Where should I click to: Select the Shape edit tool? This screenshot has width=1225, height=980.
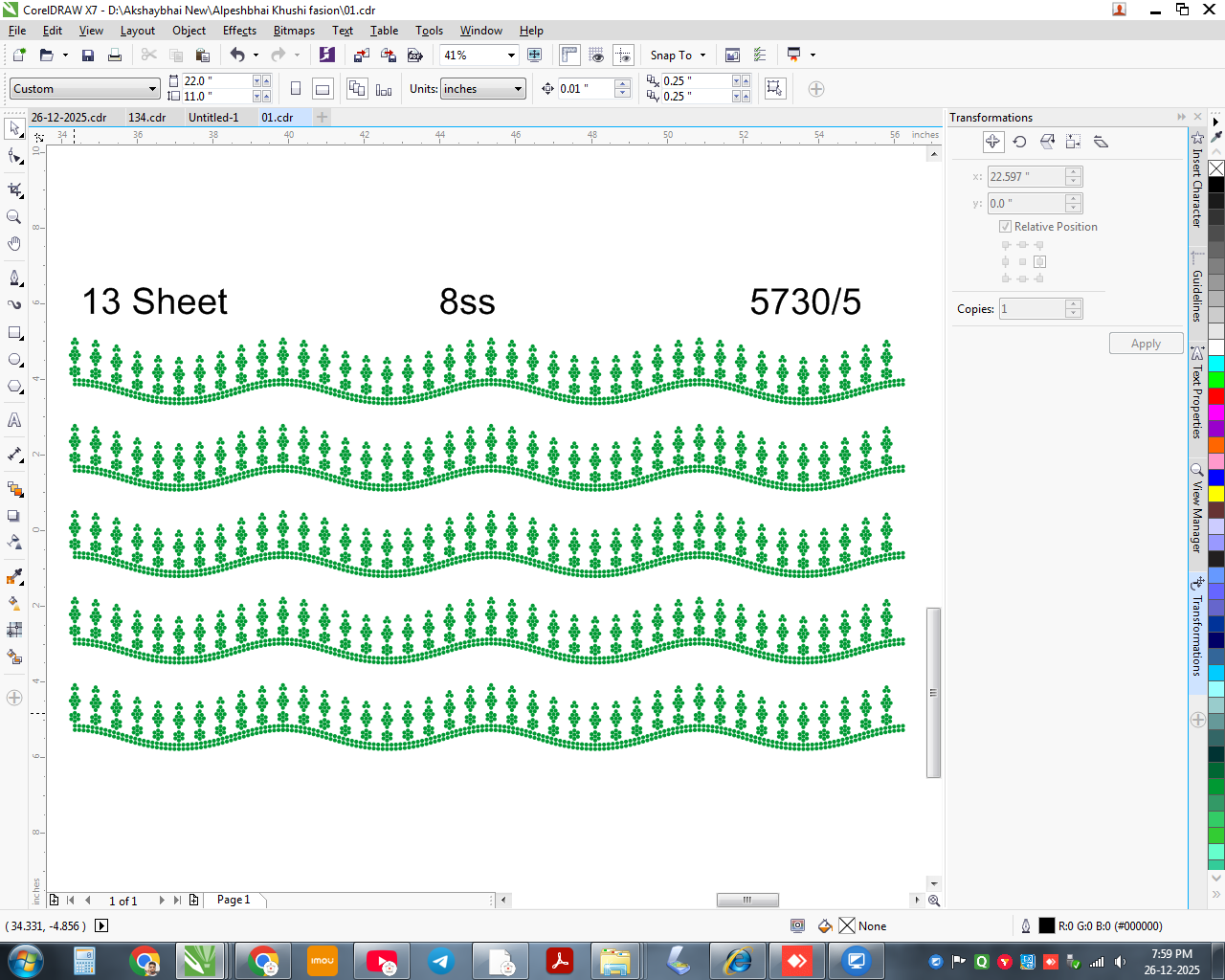[x=14, y=156]
